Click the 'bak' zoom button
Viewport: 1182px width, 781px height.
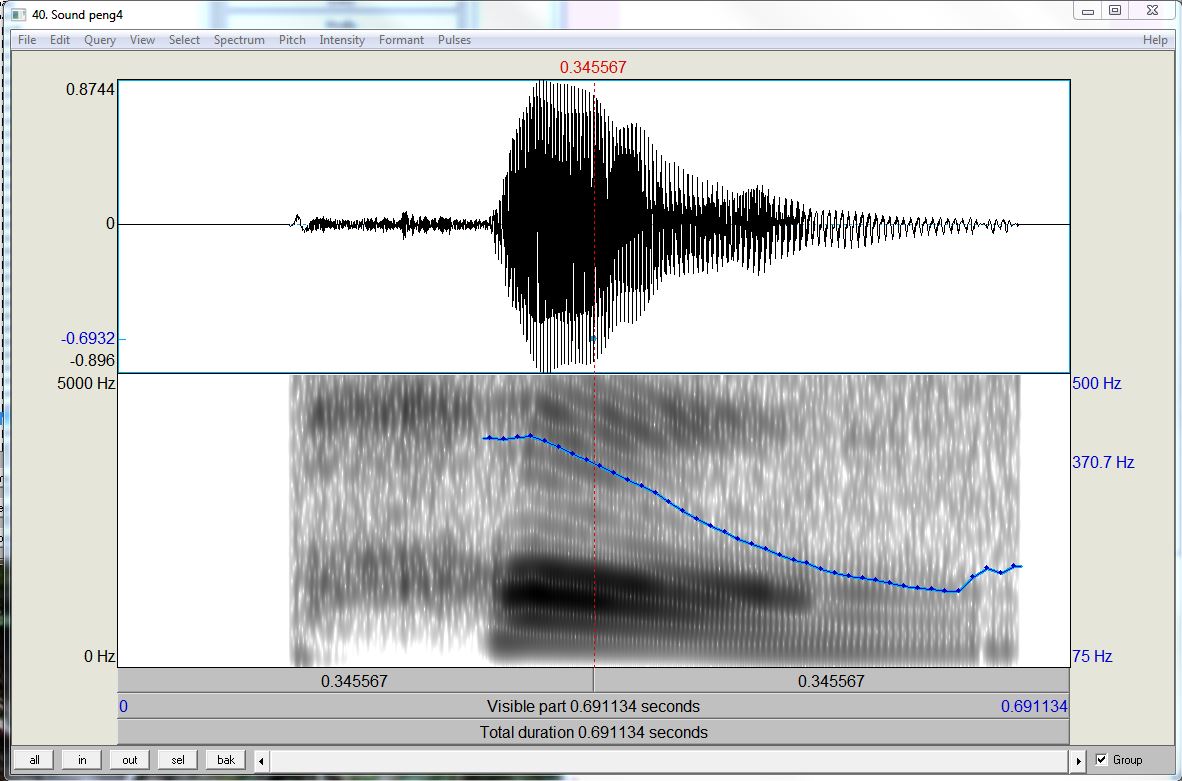[x=226, y=760]
